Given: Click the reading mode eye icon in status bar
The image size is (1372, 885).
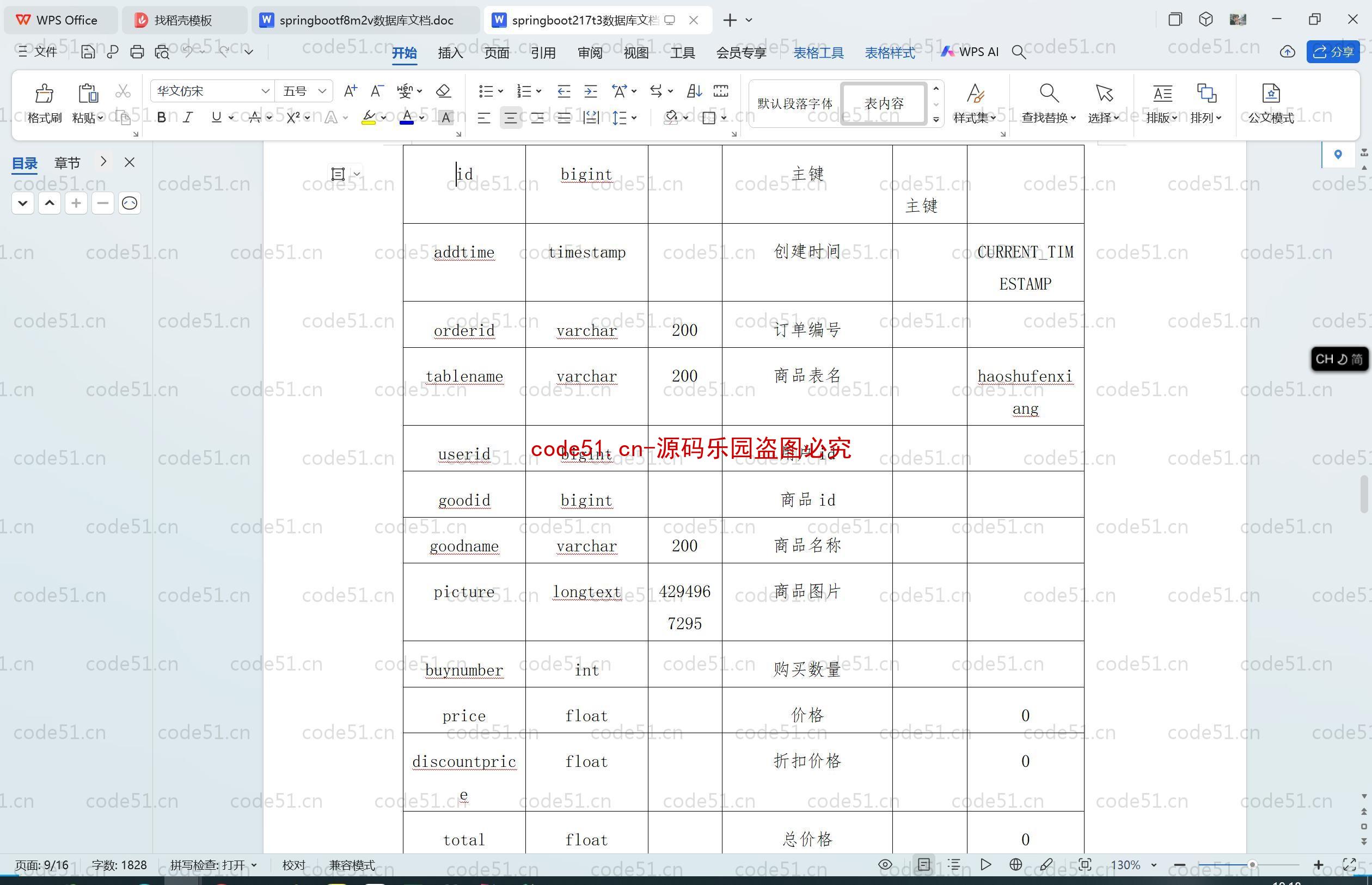Looking at the screenshot, I should (x=885, y=864).
